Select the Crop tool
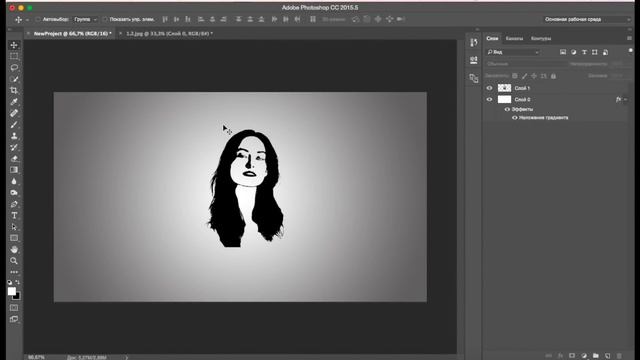The width and height of the screenshot is (640, 360). (x=14, y=90)
